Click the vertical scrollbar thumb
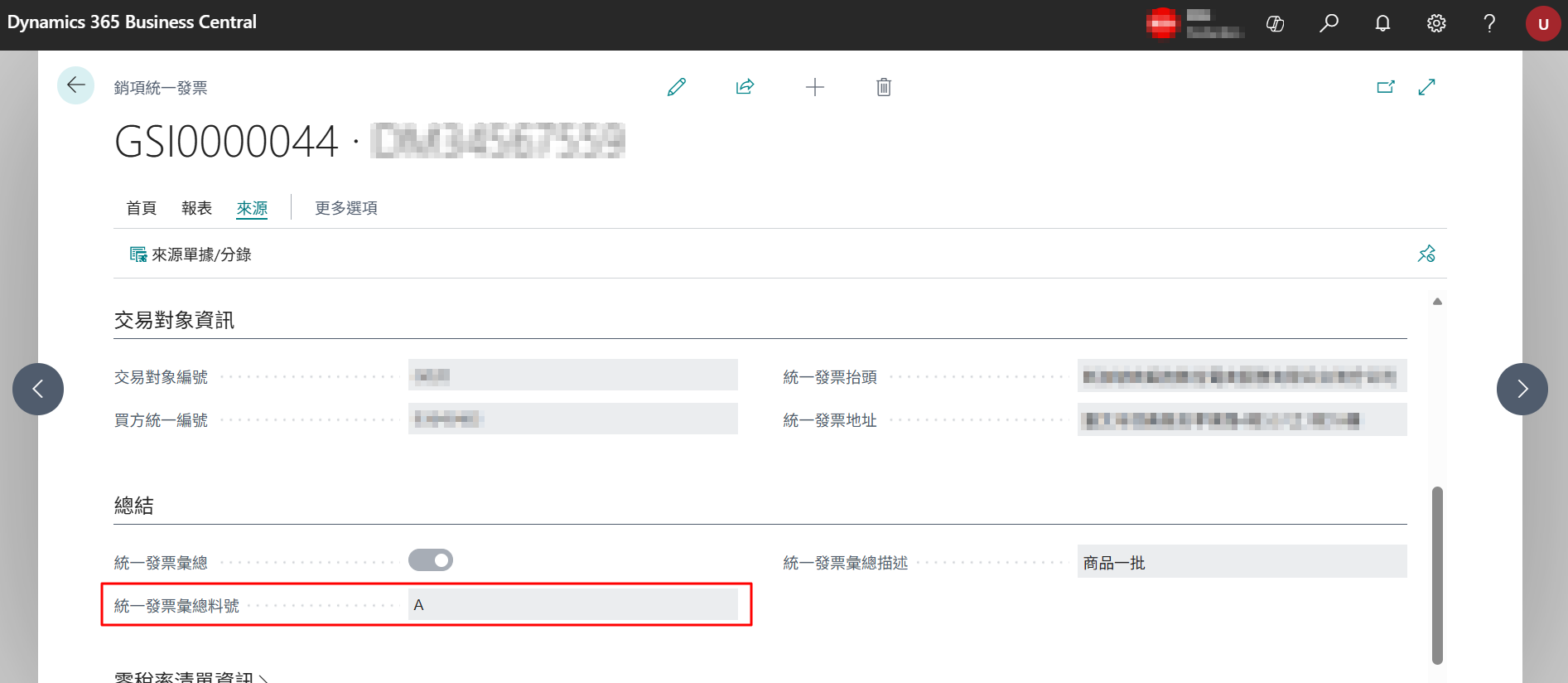The height and width of the screenshot is (683, 1568). tap(1437, 575)
